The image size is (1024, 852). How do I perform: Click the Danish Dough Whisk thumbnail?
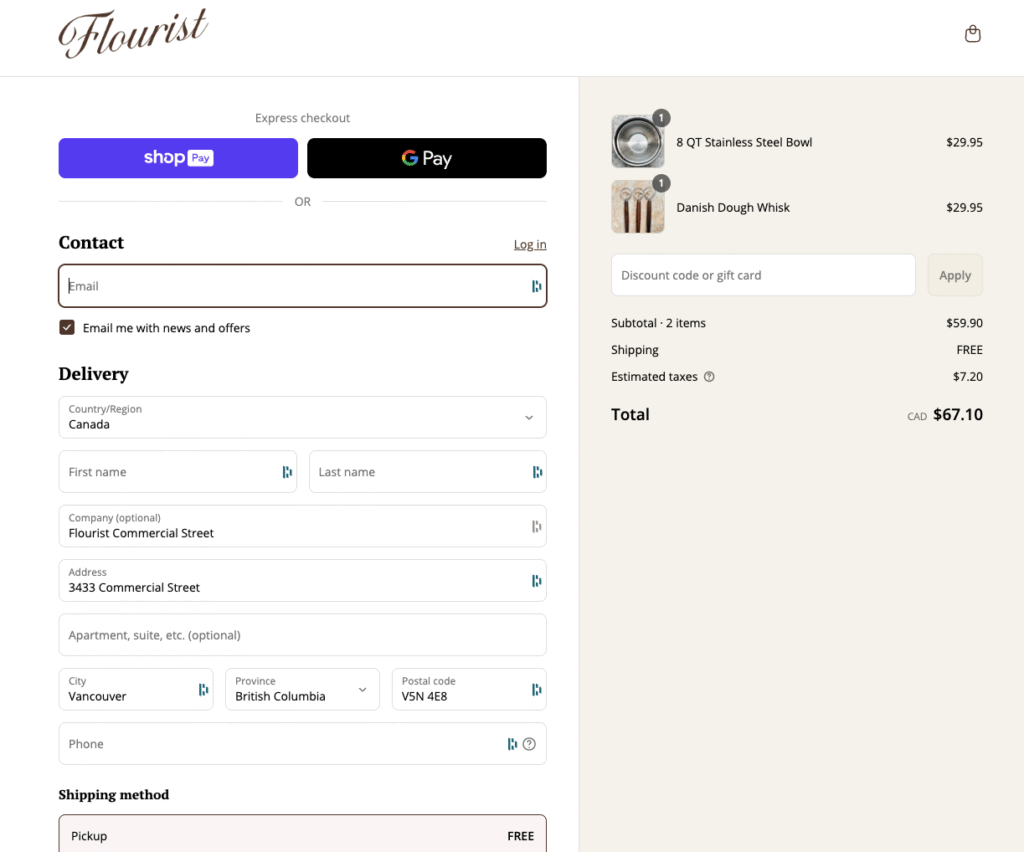pos(637,207)
